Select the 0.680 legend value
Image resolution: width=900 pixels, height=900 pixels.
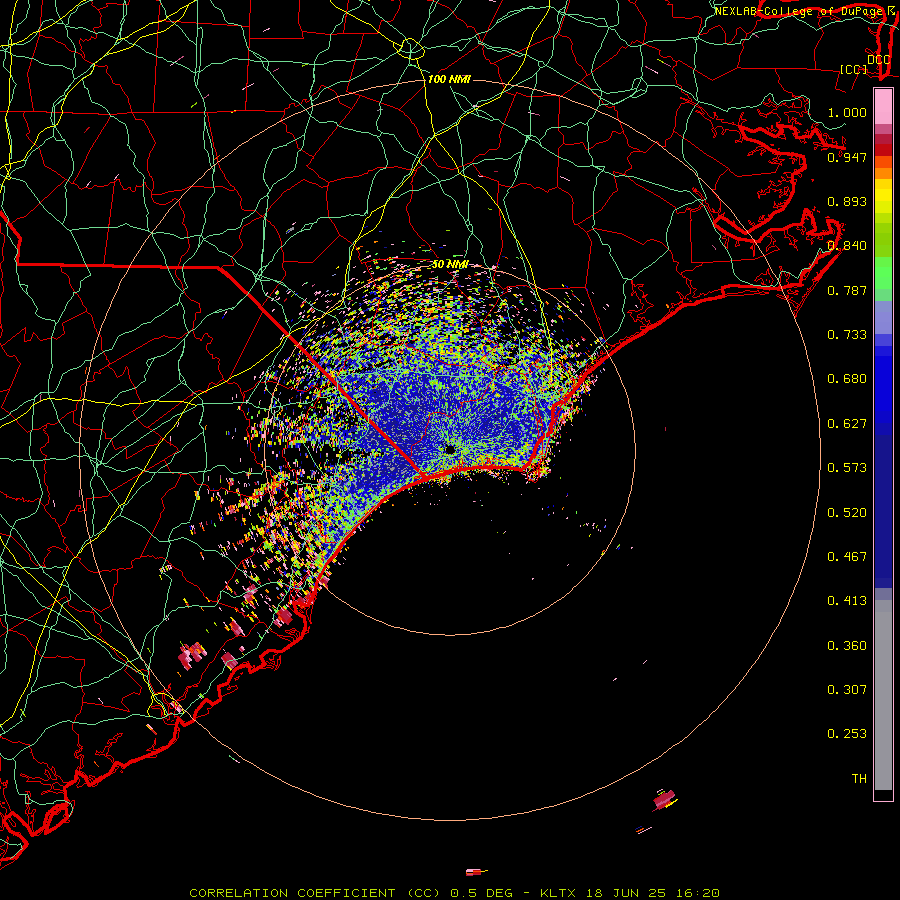(847, 378)
